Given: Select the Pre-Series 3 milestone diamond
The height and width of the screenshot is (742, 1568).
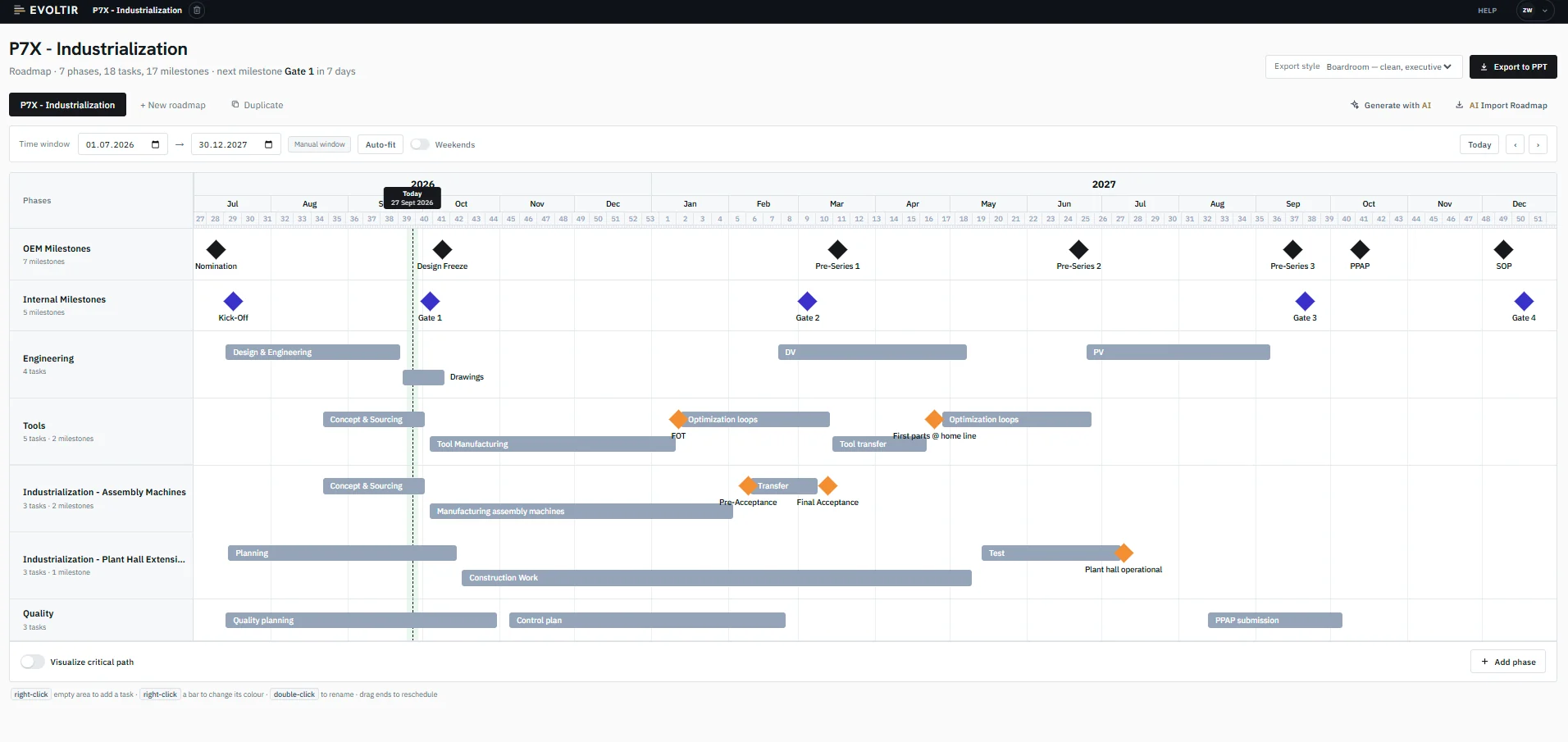Looking at the screenshot, I should pos(1292,249).
